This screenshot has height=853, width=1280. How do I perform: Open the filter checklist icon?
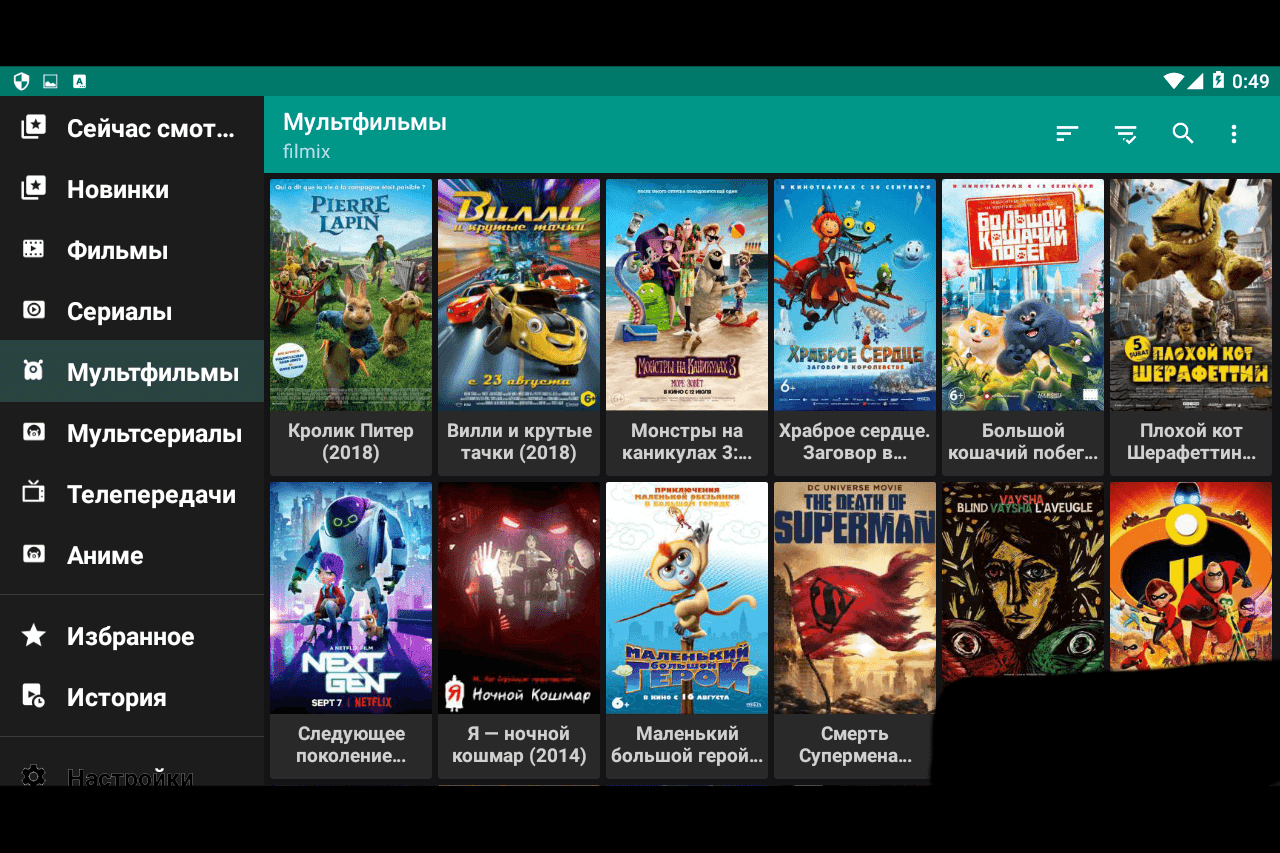(1126, 134)
